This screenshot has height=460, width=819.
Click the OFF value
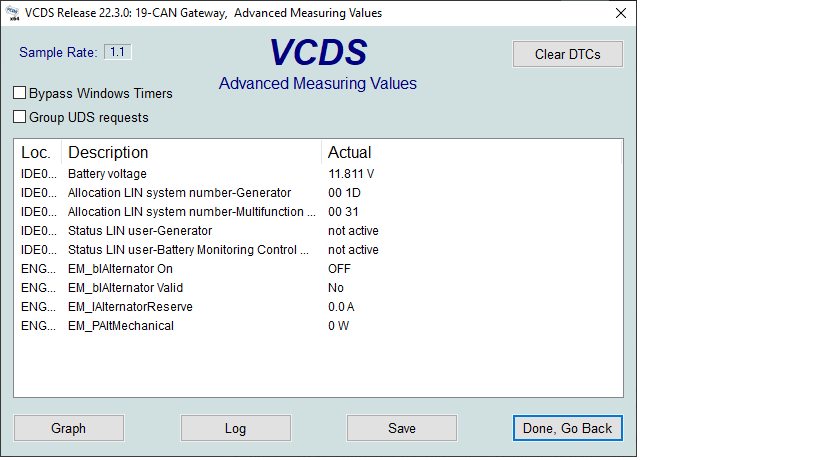[340, 269]
